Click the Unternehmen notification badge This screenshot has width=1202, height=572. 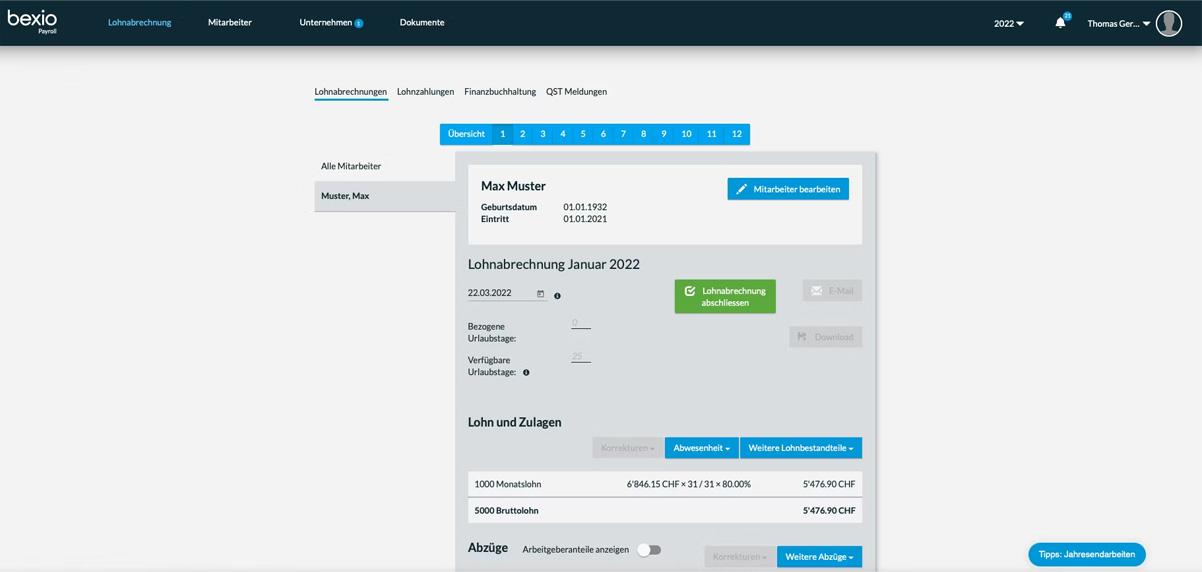pyautogui.click(x=359, y=23)
